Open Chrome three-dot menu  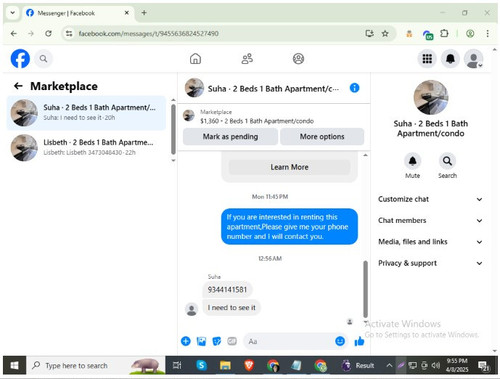click(x=487, y=33)
